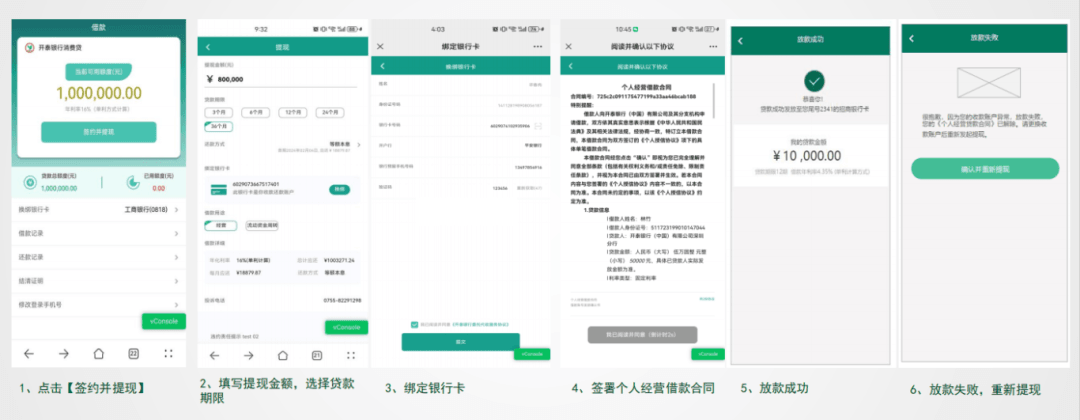The image size is (1080, 420).
Task: Click the 提现金额 input showing 800,000
Action: (x=280, y=79)
